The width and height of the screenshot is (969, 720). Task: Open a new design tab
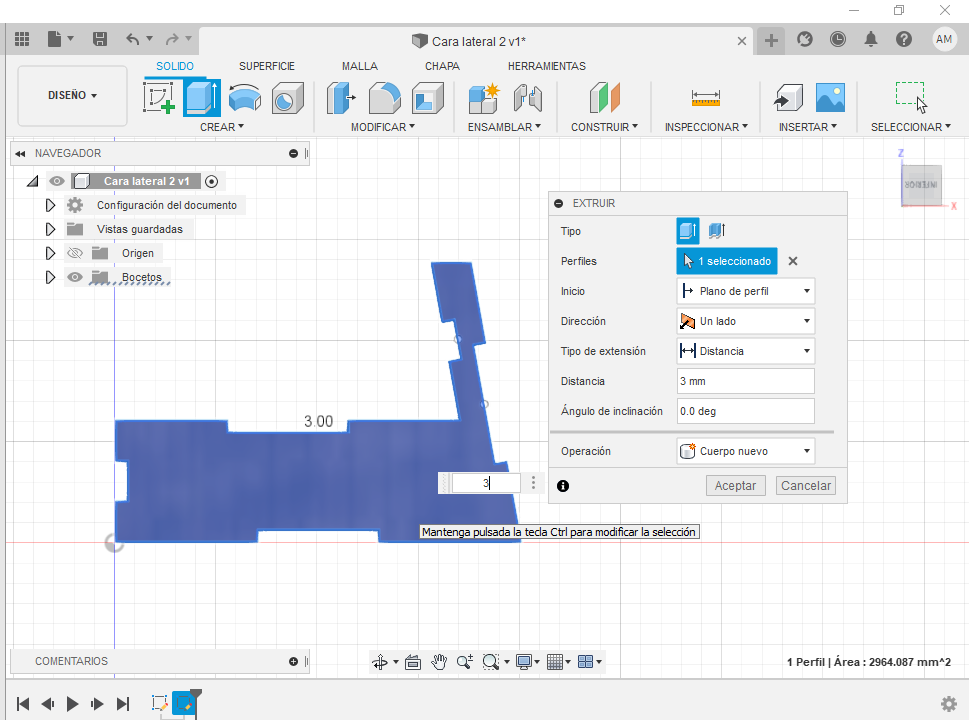771,40
